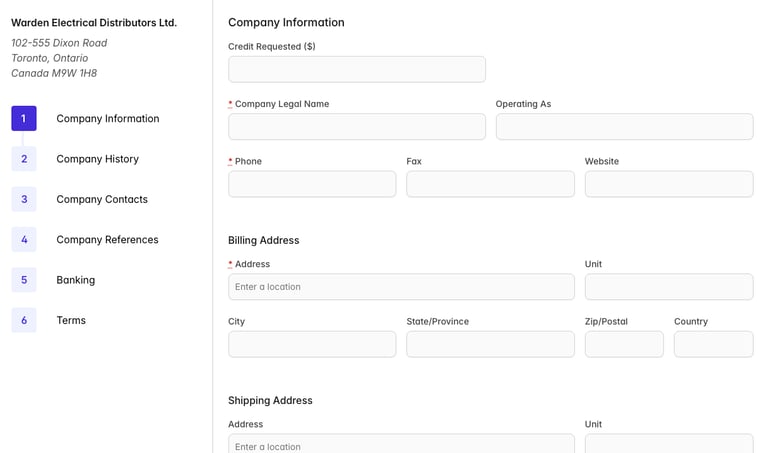The height and width of the screenshot is (453, 768).
Task: Select step 1 number badge
Action: 24,118
